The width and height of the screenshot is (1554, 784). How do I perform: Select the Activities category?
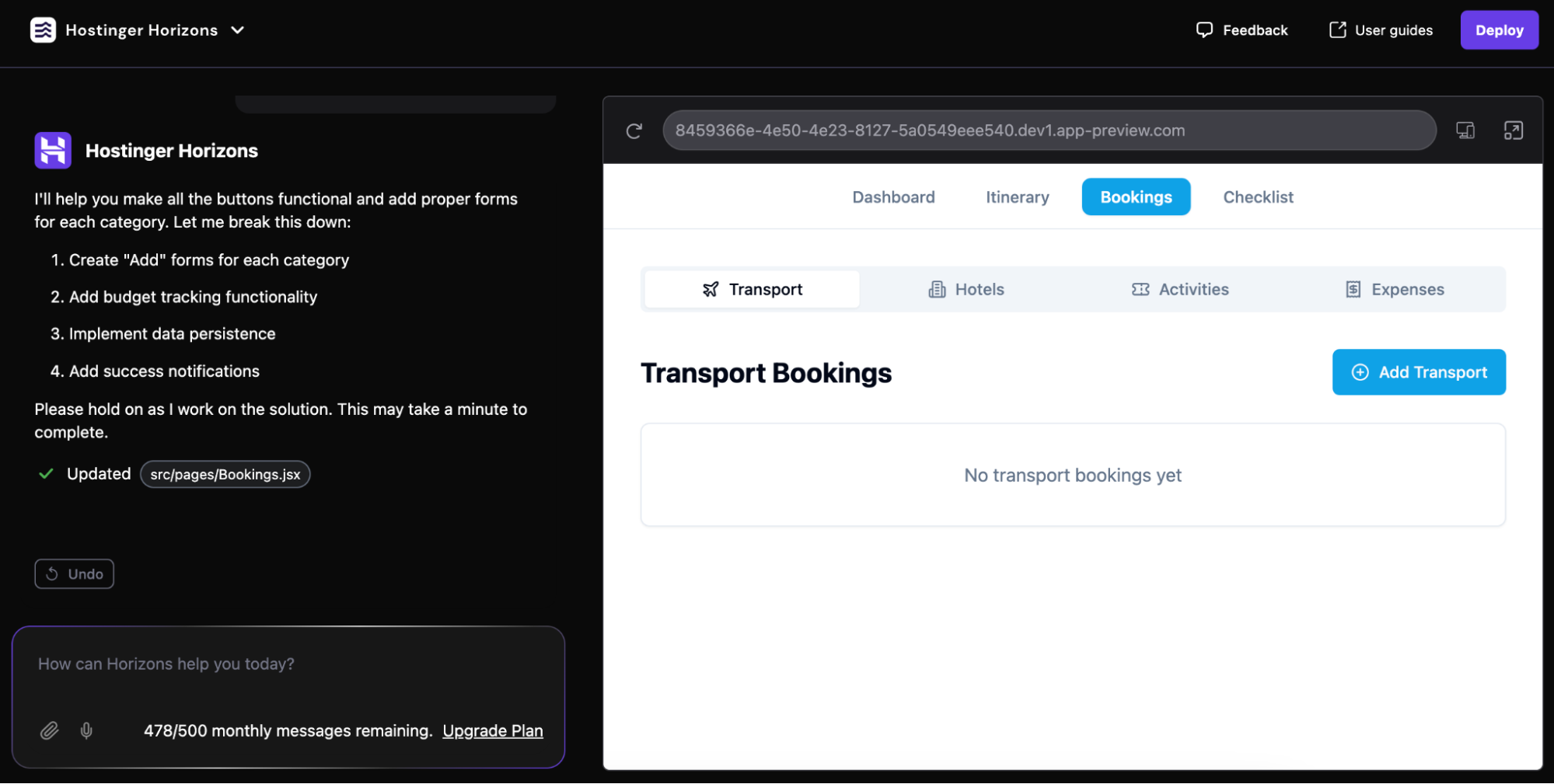1180,289
